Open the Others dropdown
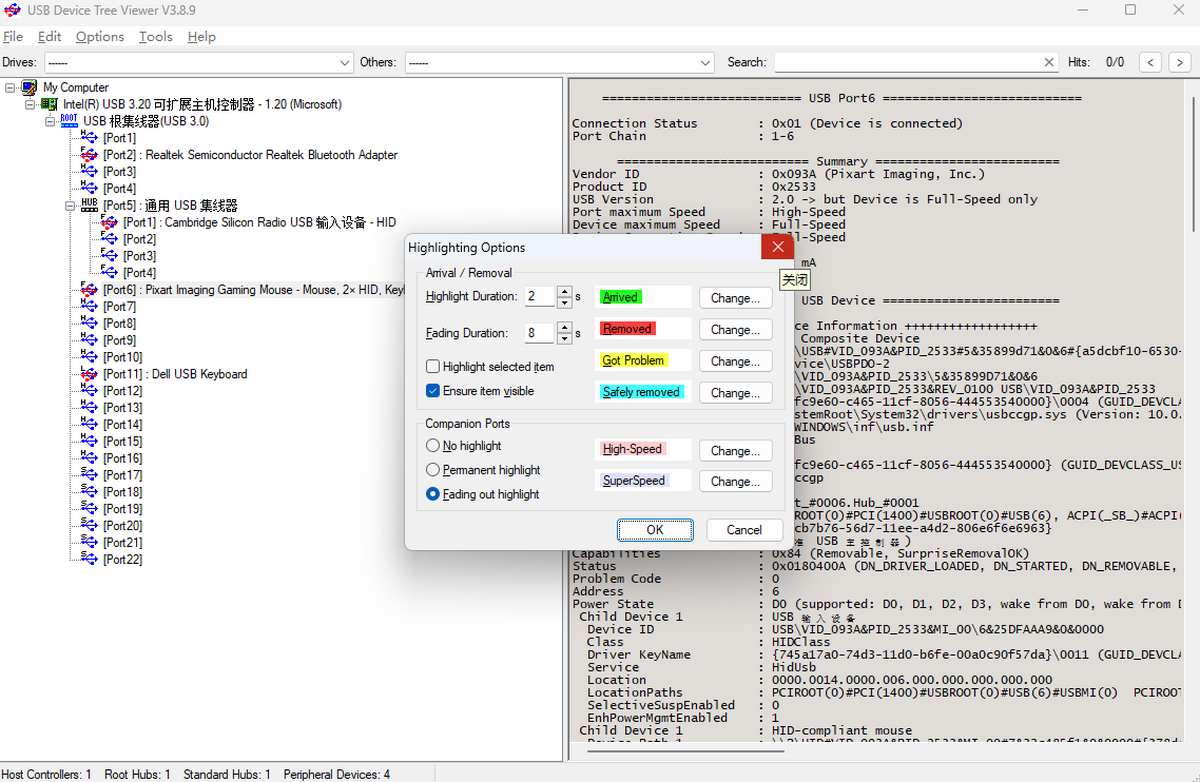The height and width of the screenshot is (782, 1200). tap(706, 62)
